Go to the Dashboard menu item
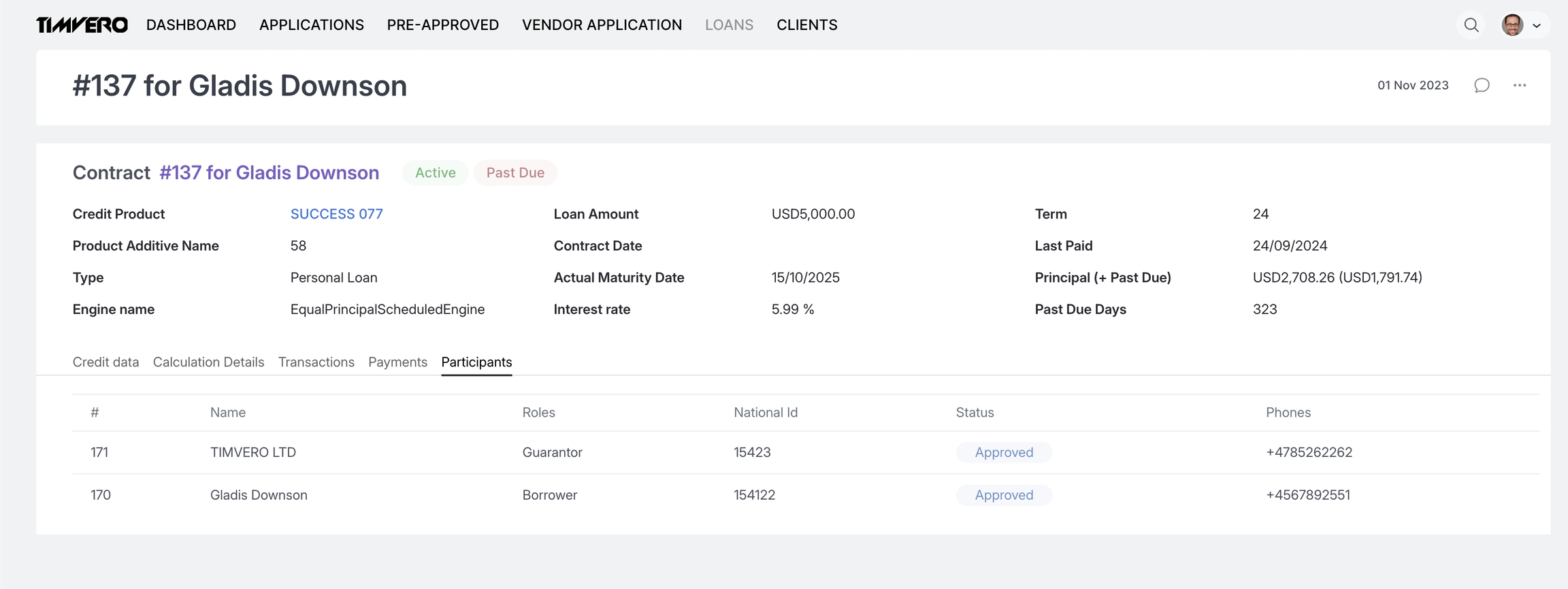1568x589 pixels. pos(191,25)
